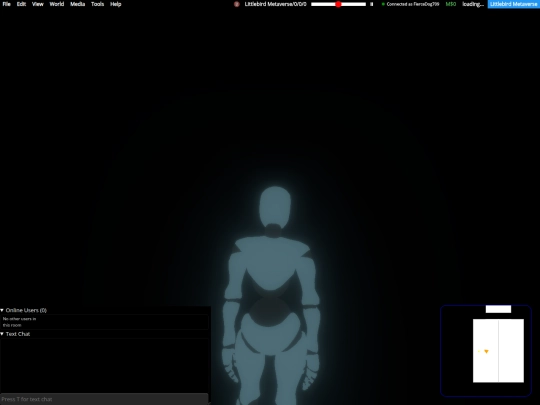
Task: Click the white minimap room area
Action: (498, 351)
